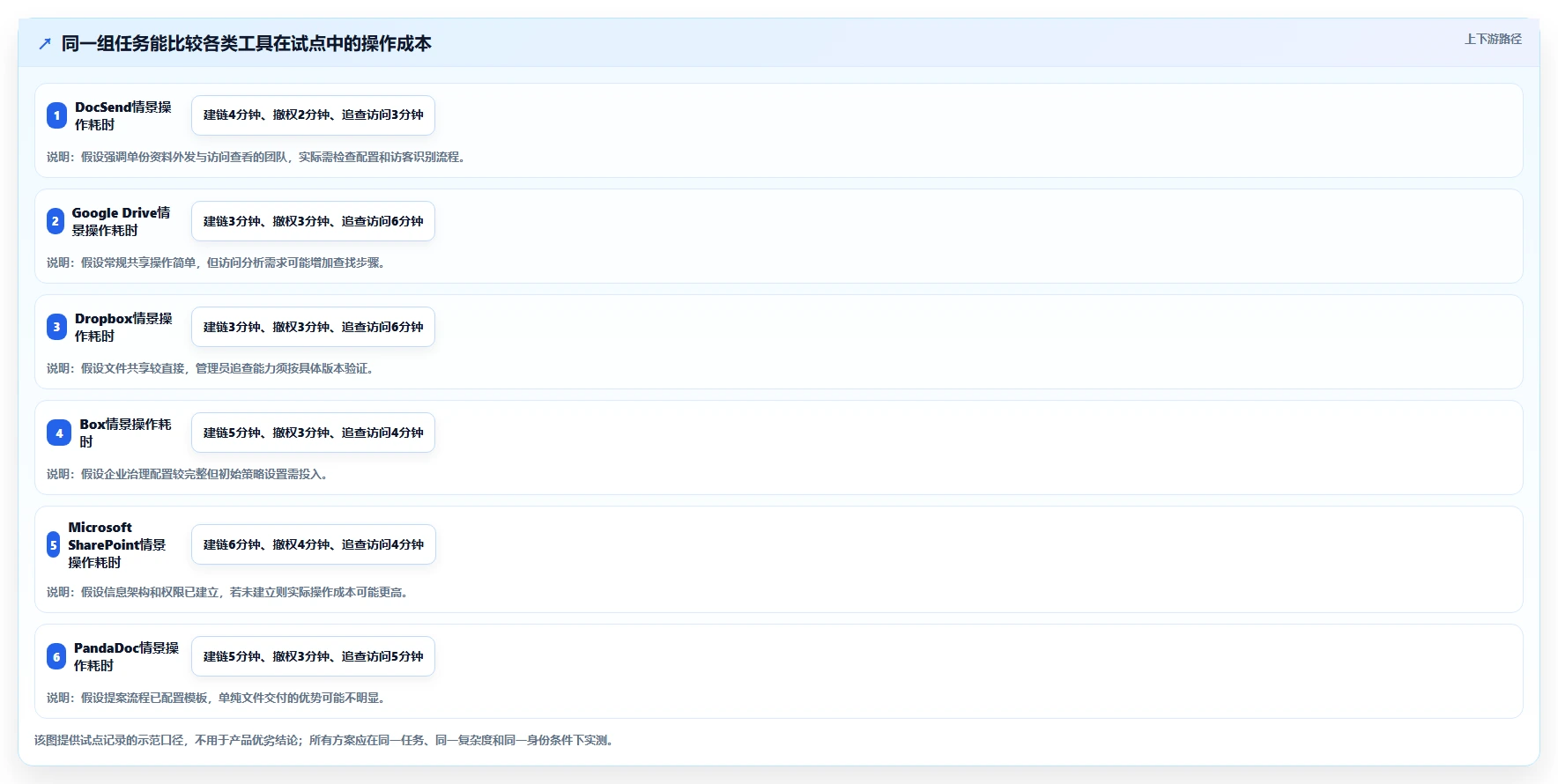1558x784 pixels.
Task: Click the number 5 badge for SharePoint
Action: (54, 544)
